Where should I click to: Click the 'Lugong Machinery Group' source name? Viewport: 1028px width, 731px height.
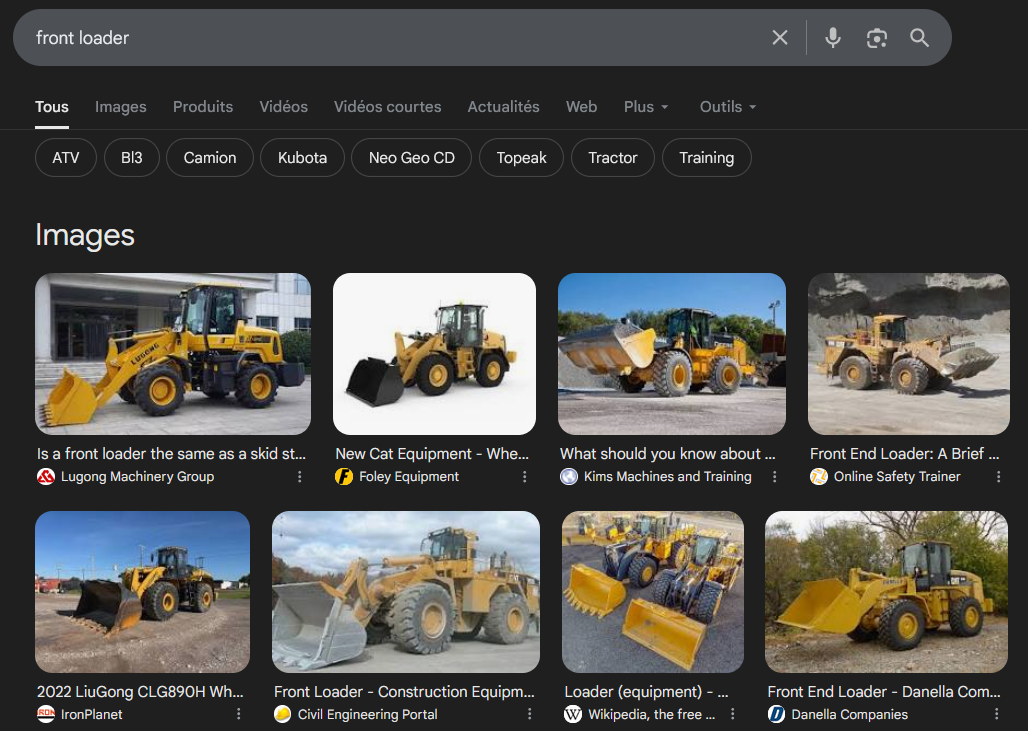138,477
